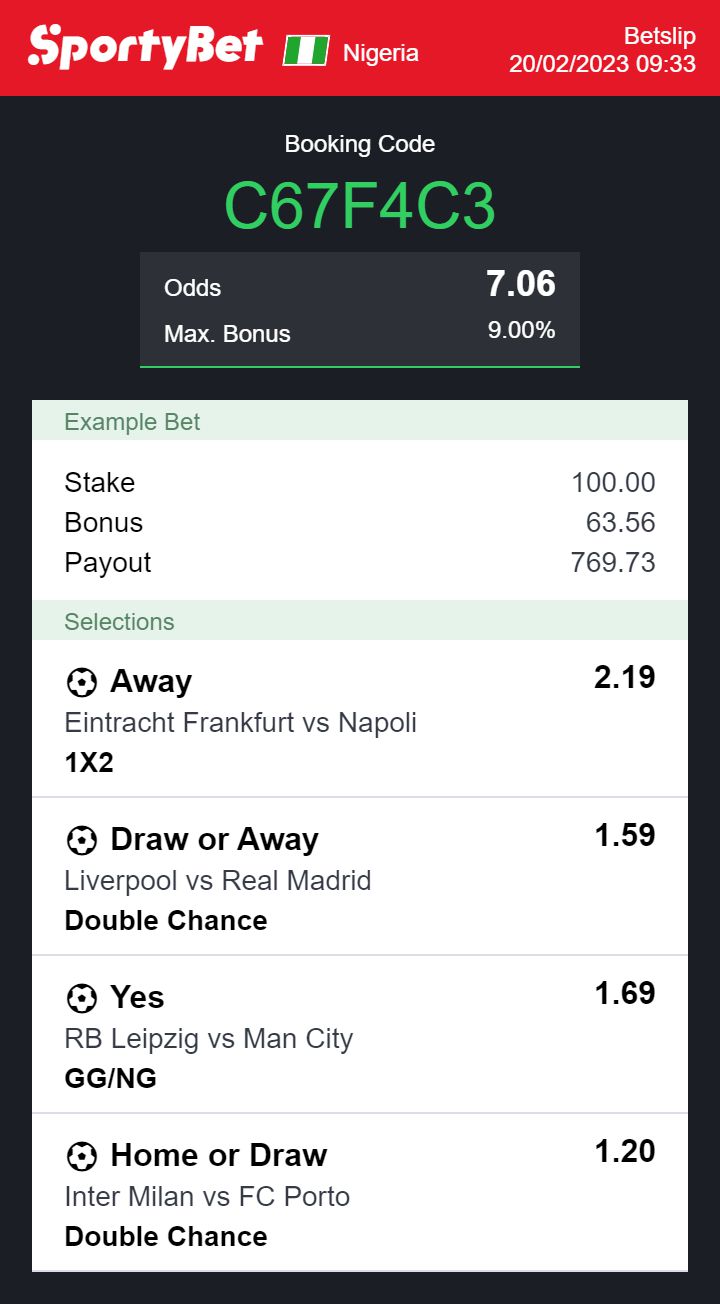The height and width of the screenshot is (1304, 720).
Task: Open the Inter Milan vs FC Porto match
Action: 207,1196
